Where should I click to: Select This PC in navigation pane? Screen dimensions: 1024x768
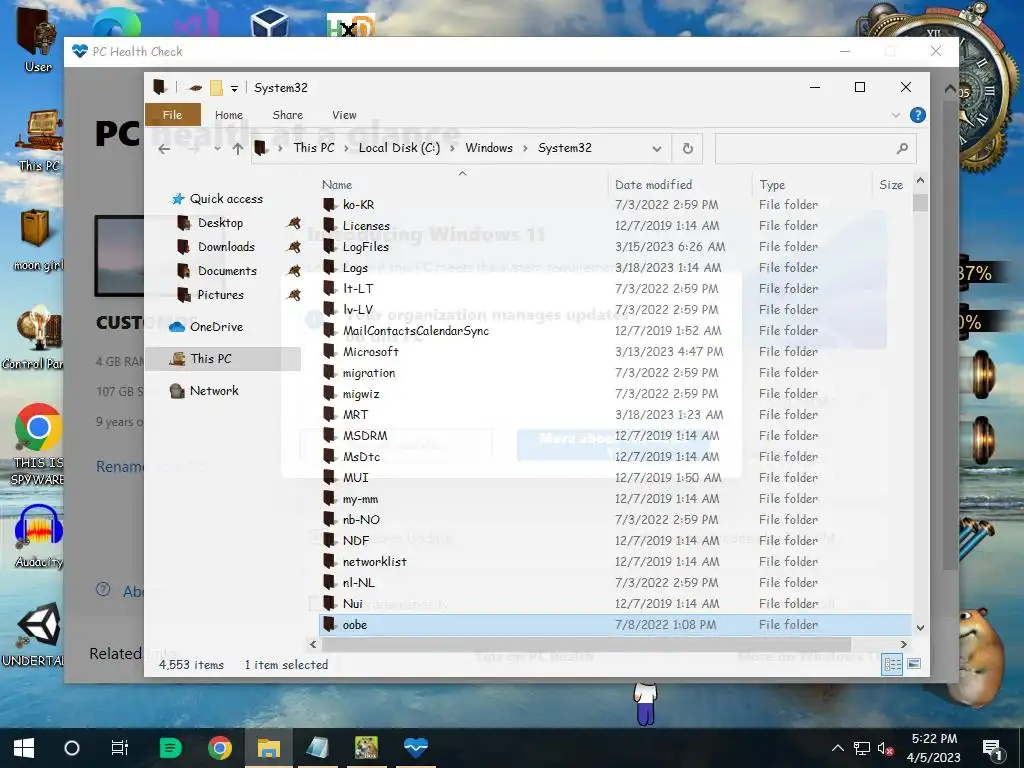pos(210,359)
